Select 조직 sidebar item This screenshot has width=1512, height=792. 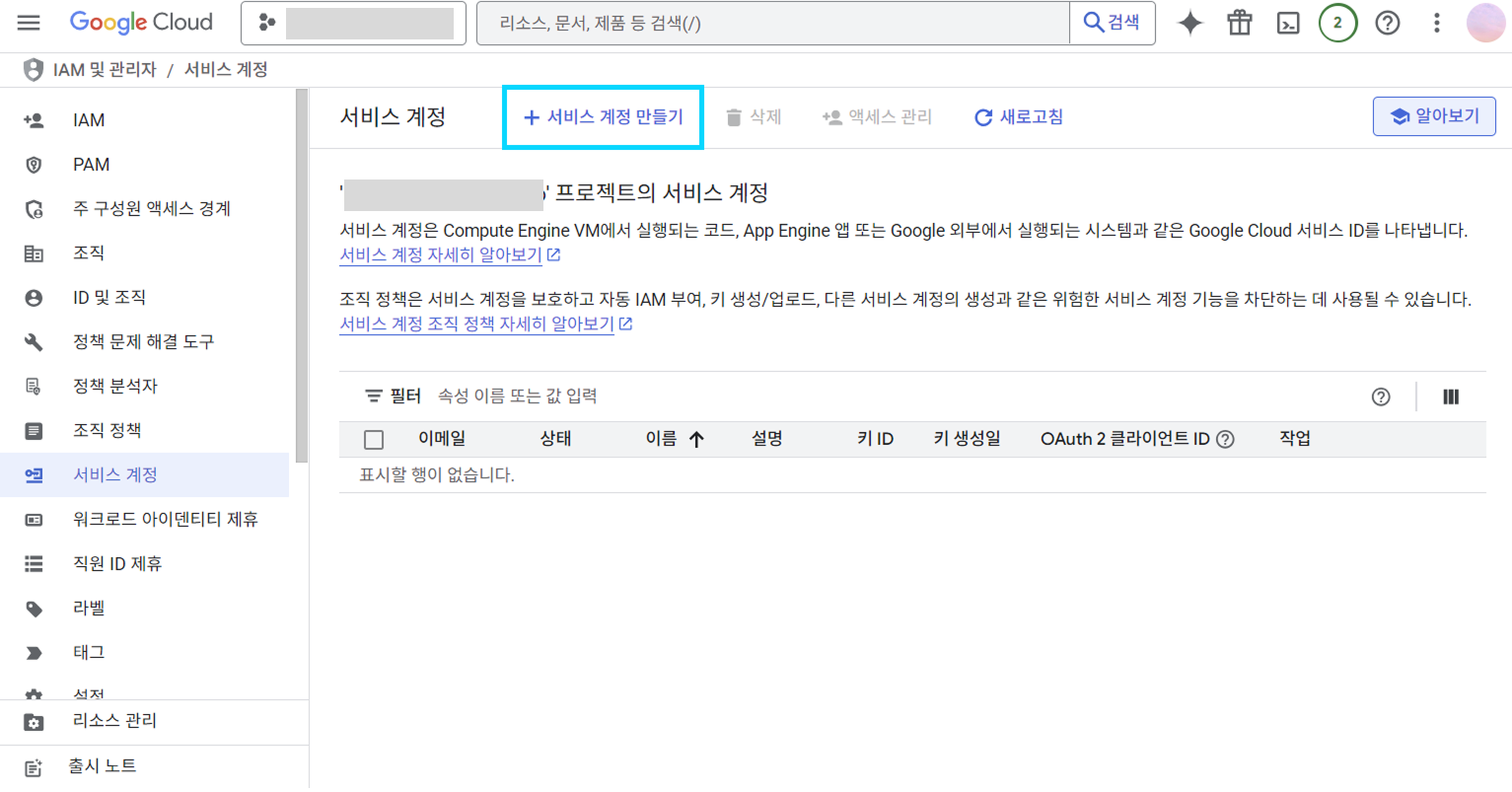point(145,253)
